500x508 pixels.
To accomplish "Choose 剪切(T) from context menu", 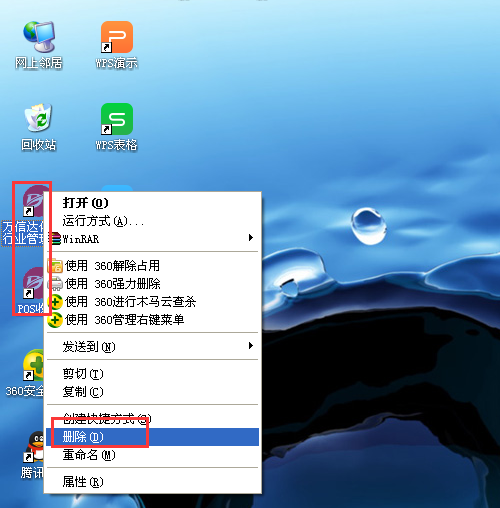I will pos(152,374).
